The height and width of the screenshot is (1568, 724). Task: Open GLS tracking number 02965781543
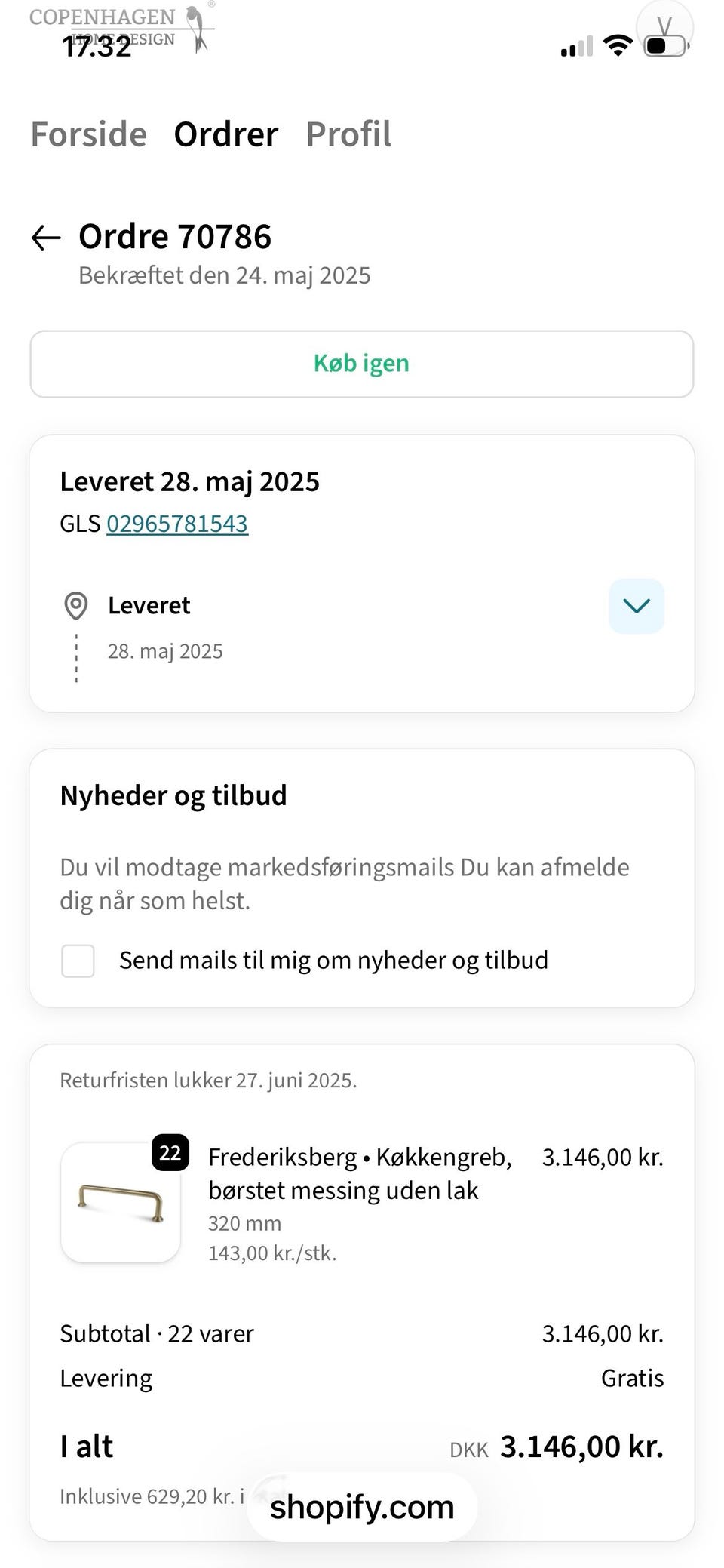pos(177,524)
